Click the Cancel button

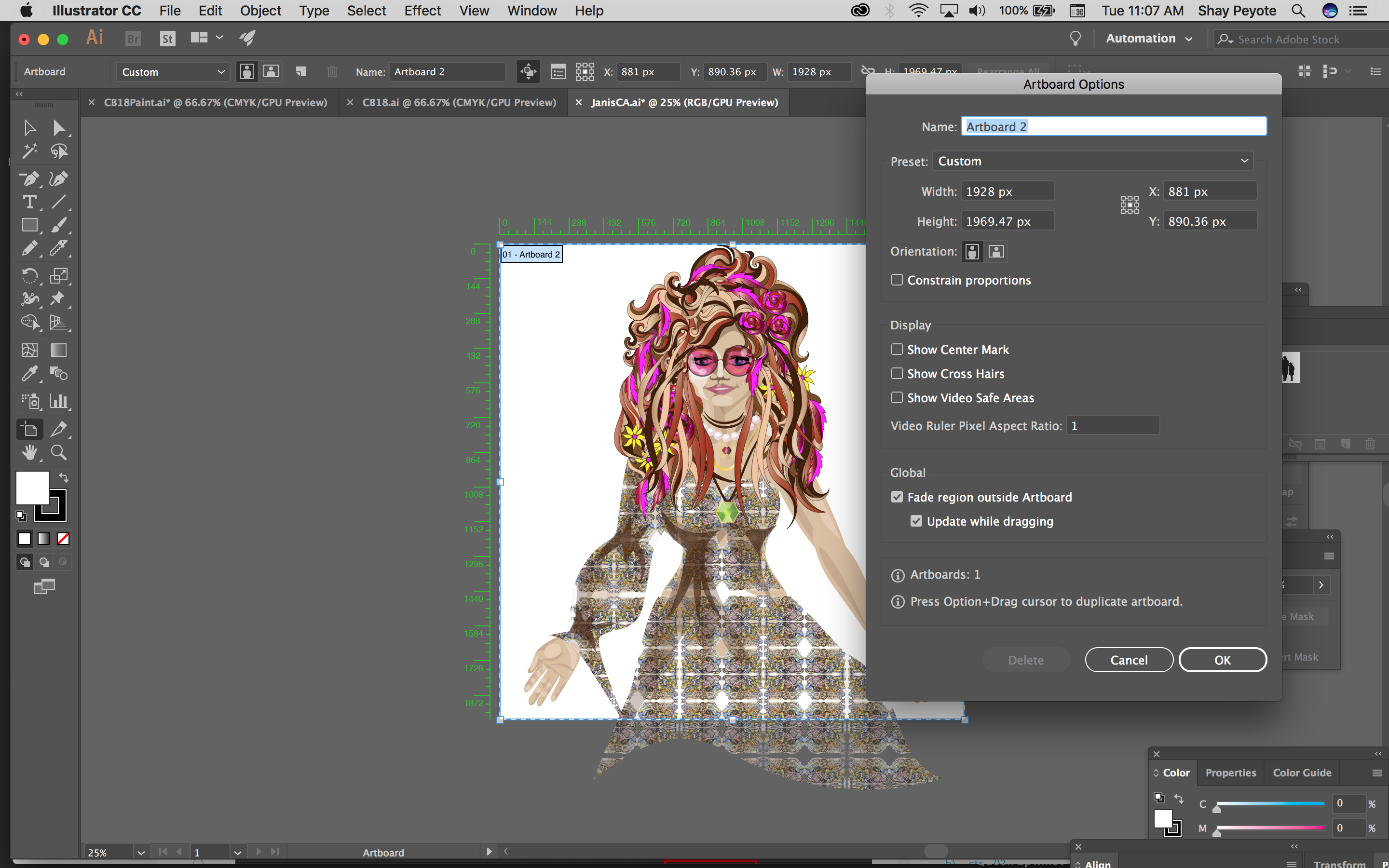[x=1128, y=660]
